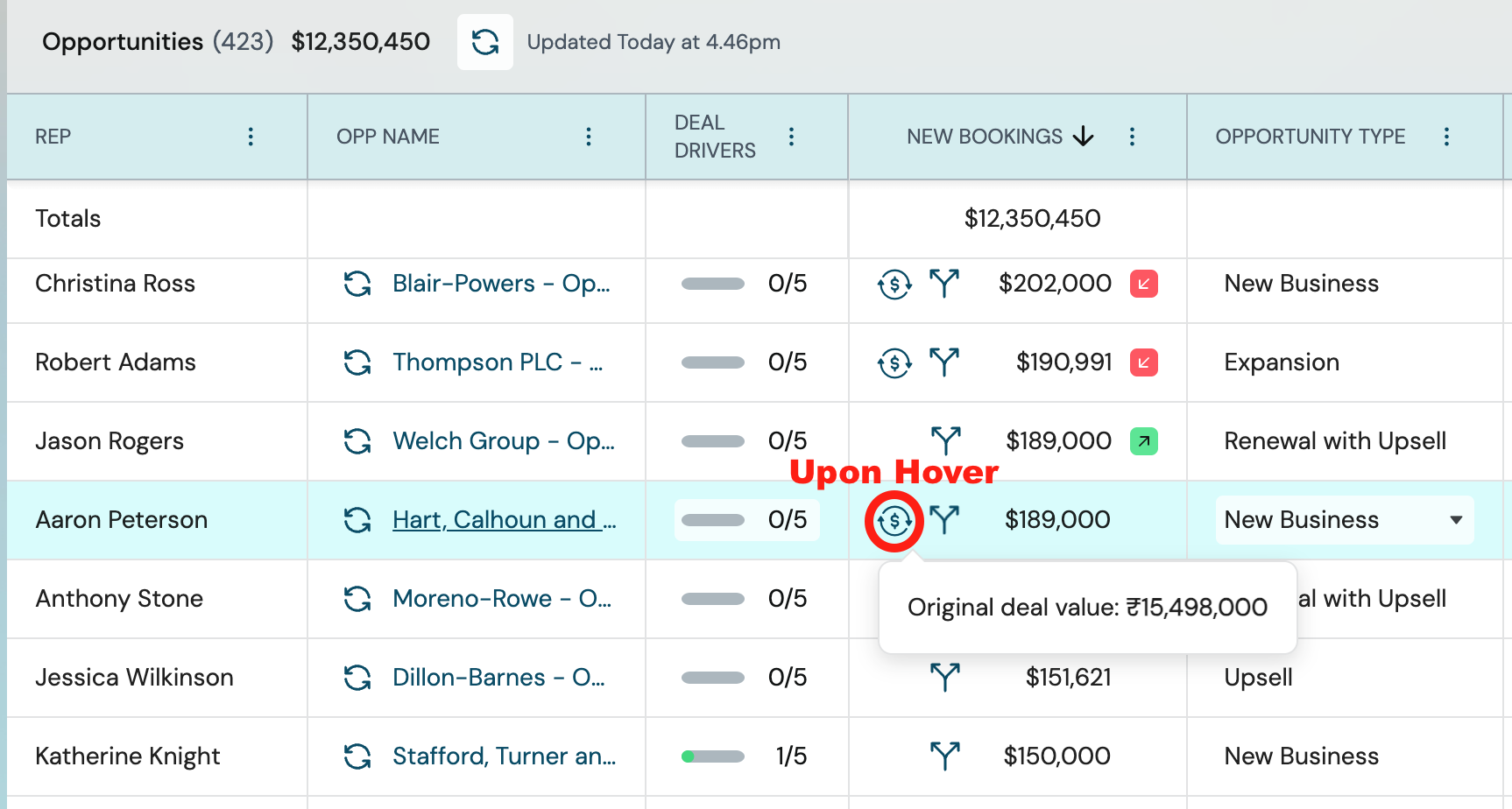Click split icon in Robert Adams row
Image resolution: width=1512 pixels, height=809 pixels.
[x=944, y=362]
